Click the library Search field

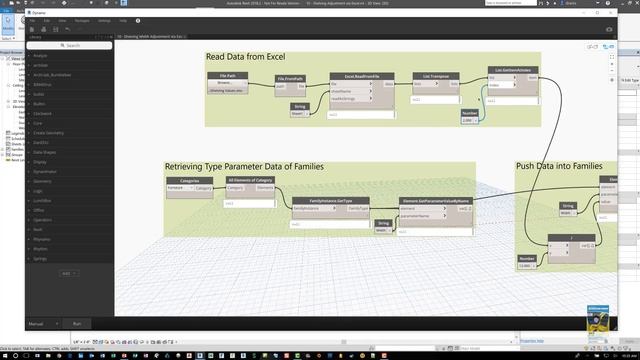coord(69,46)
